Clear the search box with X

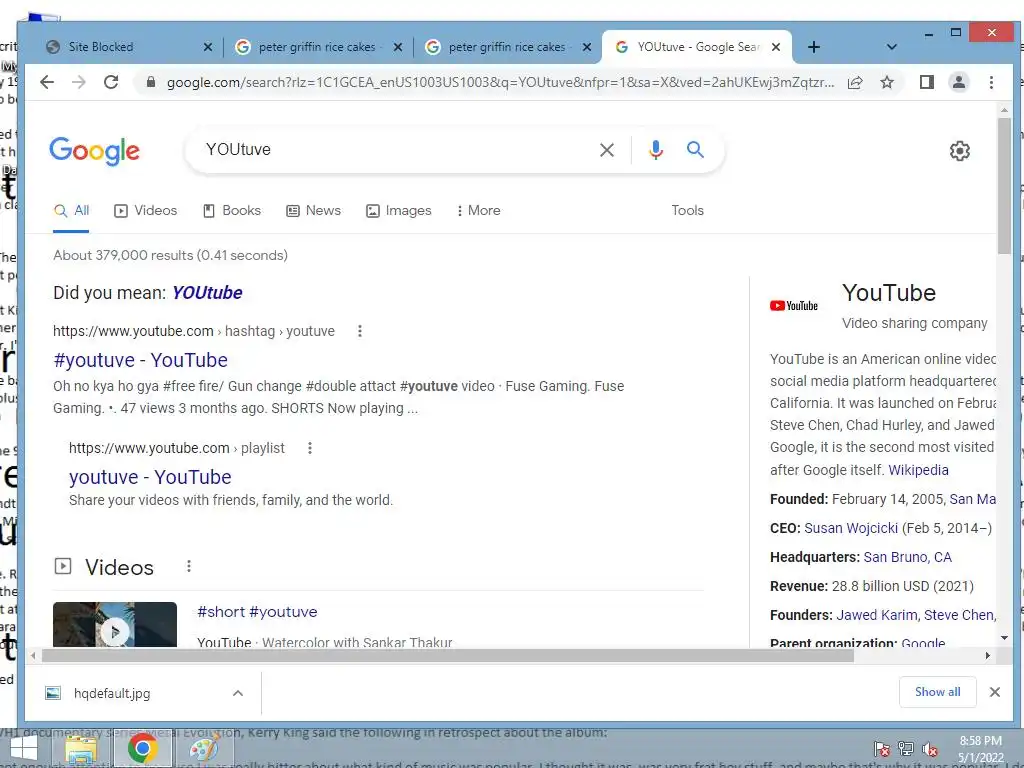click(607, 150)
